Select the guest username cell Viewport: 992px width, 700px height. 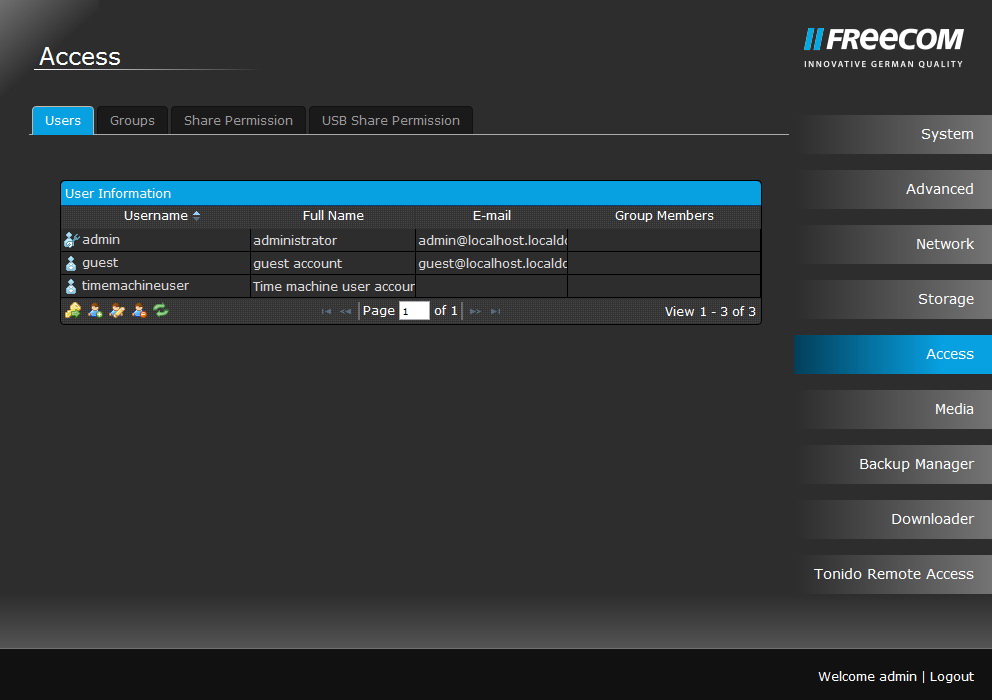coord(156,263)
